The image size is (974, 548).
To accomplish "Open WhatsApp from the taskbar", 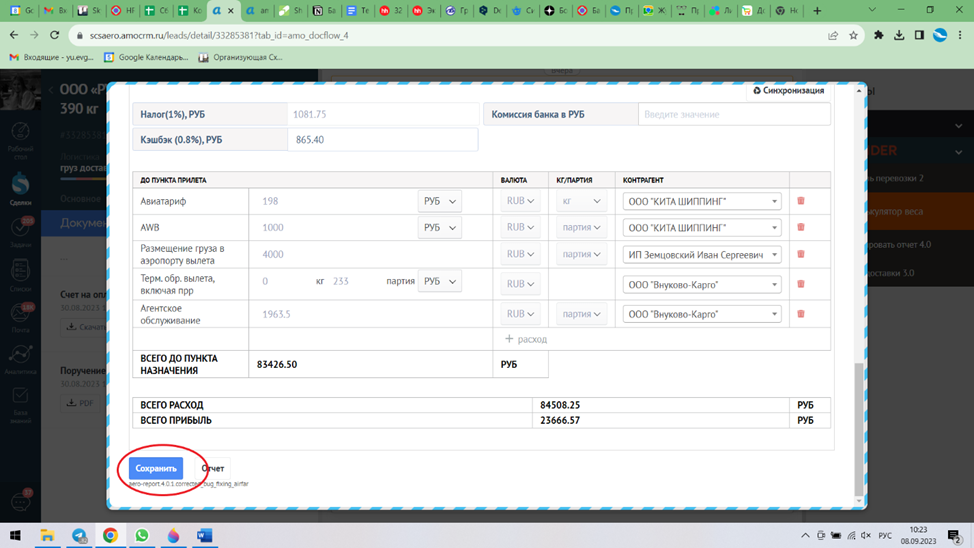I will pyautogui.click(x=142, y=536).
